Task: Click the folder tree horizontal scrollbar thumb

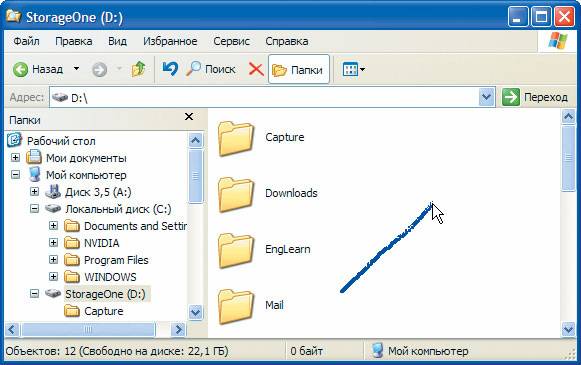Action: pyautogui.click(x=88, y=329)
